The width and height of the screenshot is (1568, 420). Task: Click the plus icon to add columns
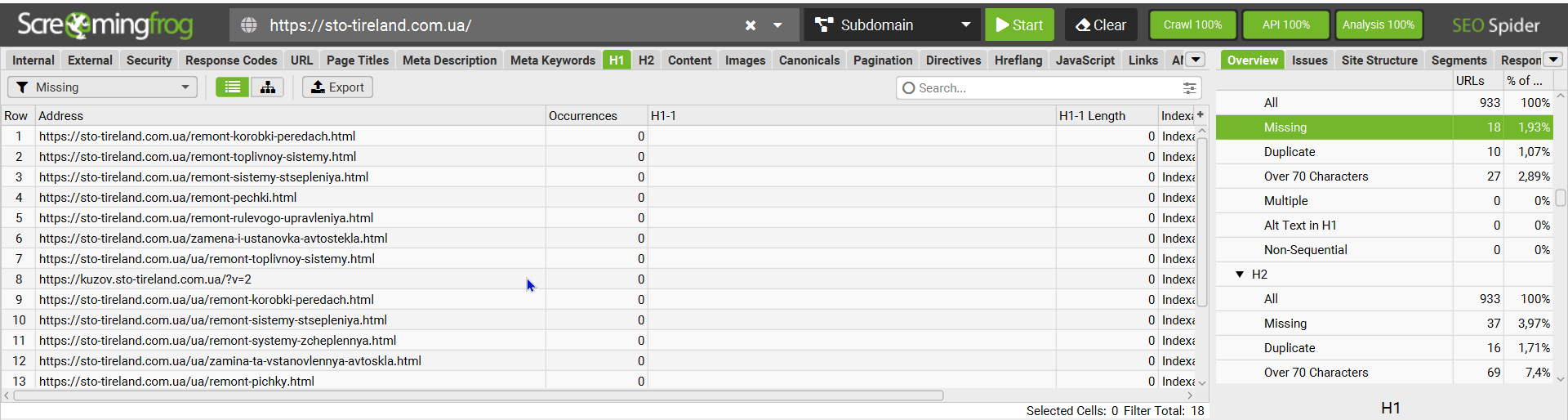(x=1200, y=115)
